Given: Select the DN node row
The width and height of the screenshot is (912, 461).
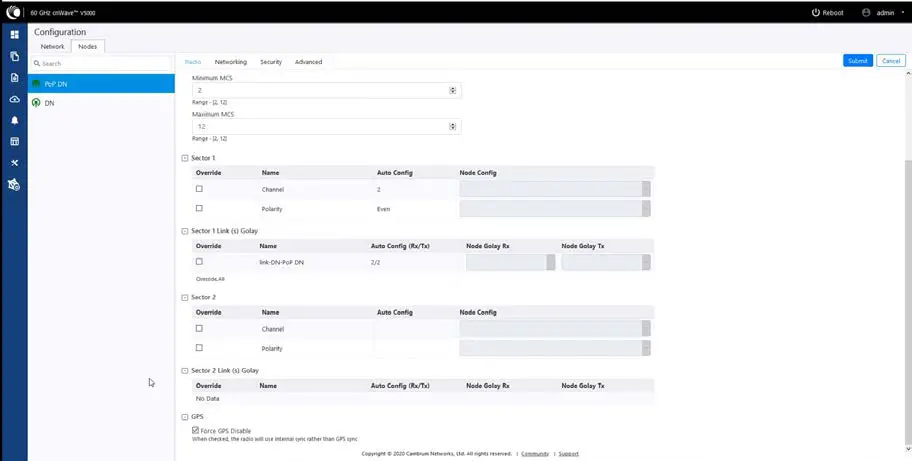Looking at the screenshot, I should (x=101, y=103).
